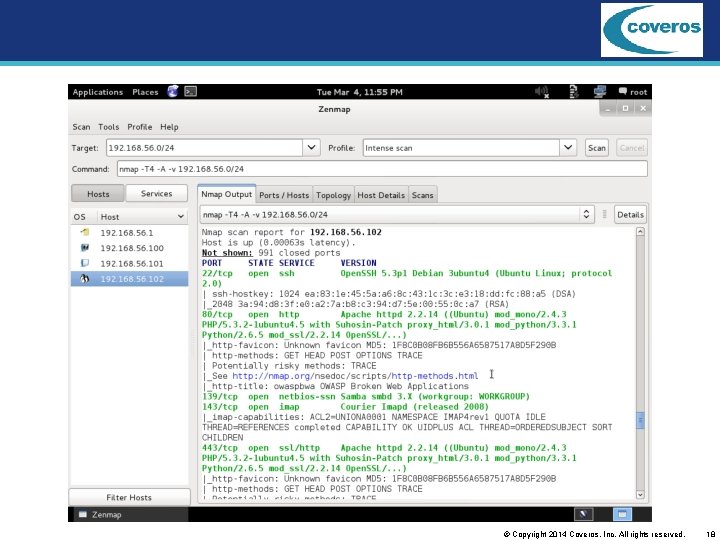
Task: Click the workspace switcher icon in bottom panel
Action: [584, 514]
